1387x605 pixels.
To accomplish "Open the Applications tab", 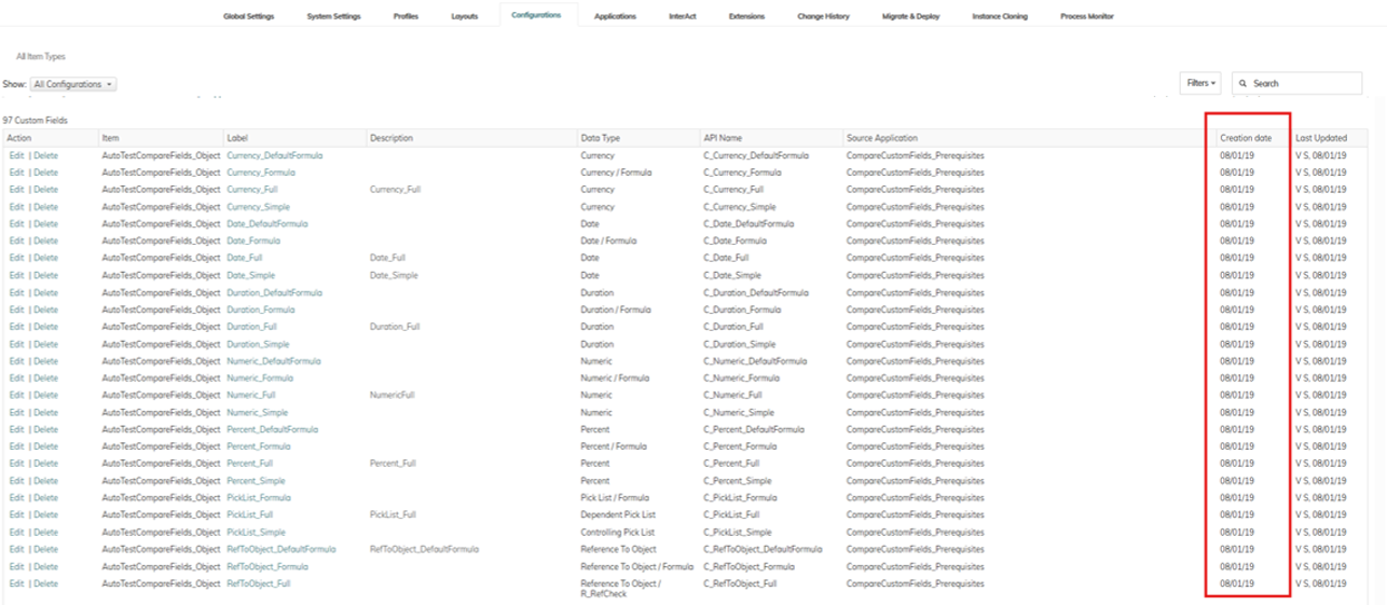I will click(615, 17).
